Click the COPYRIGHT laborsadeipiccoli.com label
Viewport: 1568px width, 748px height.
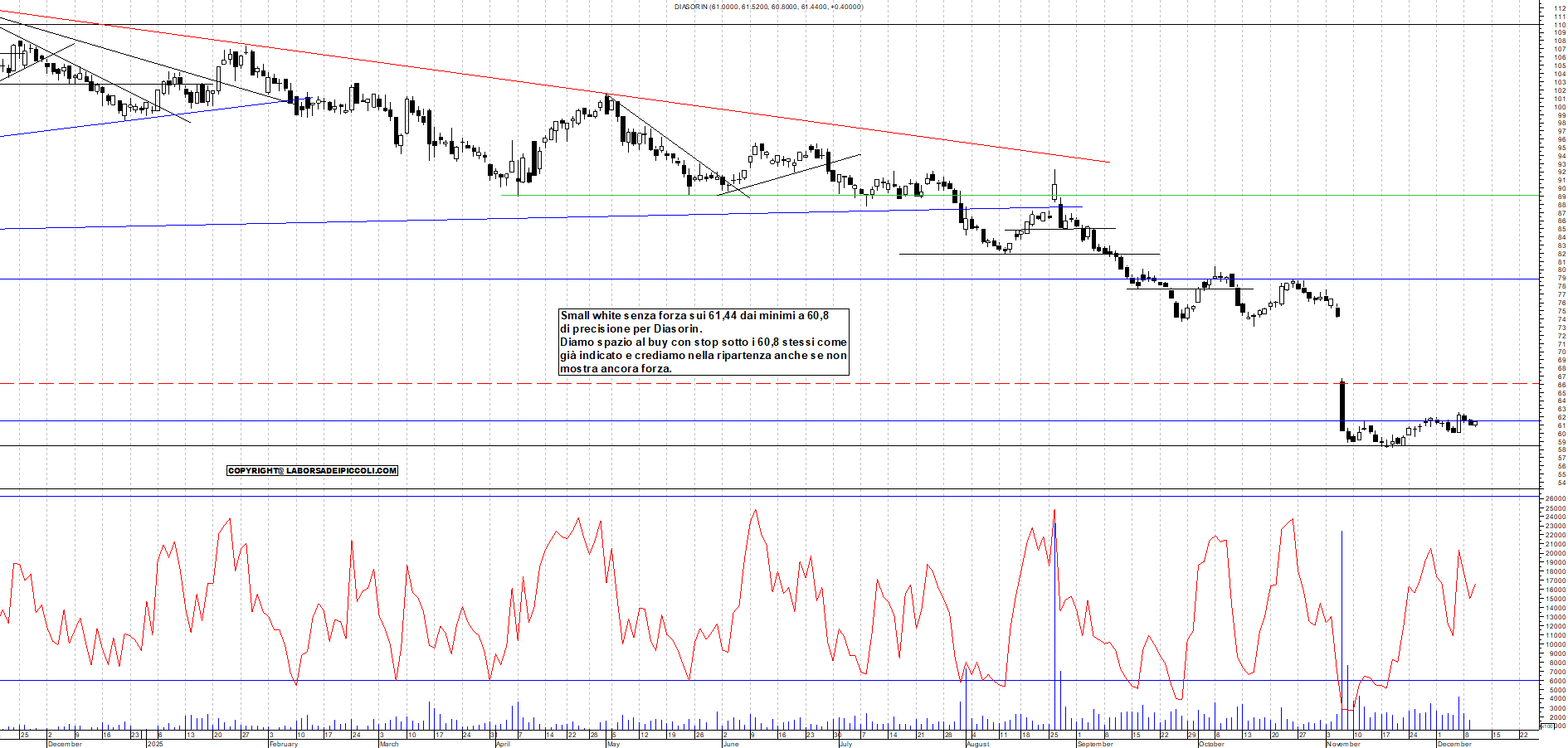tap(313, 471)
